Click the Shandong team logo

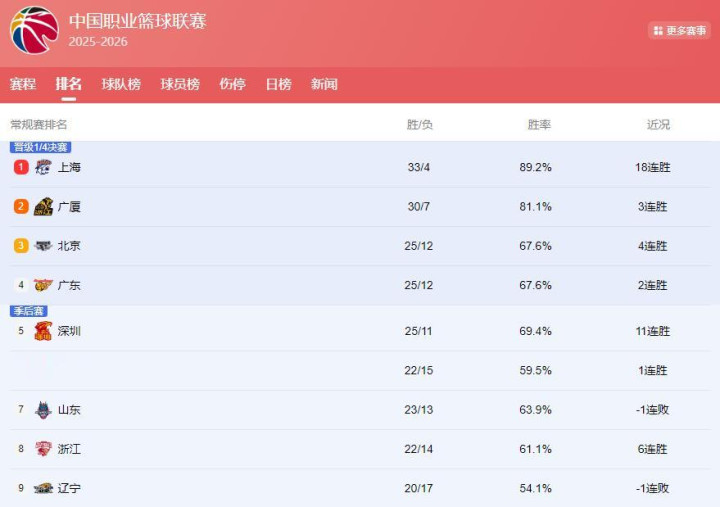(43, 409)
